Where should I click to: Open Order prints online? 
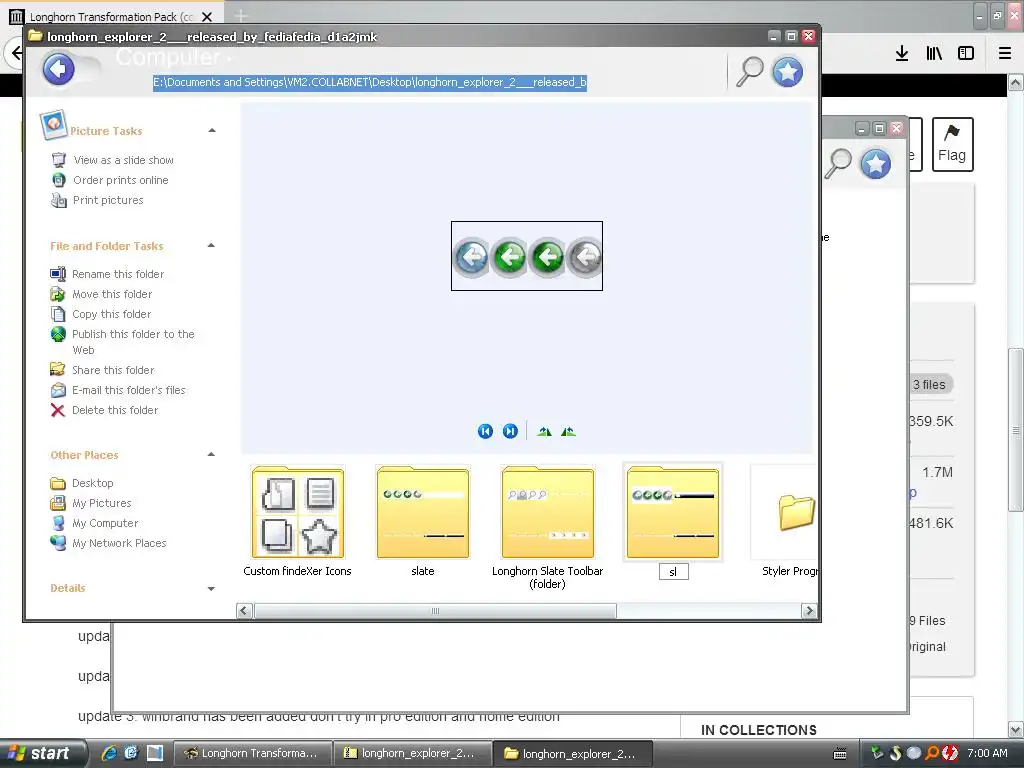[x=121, y=180]
